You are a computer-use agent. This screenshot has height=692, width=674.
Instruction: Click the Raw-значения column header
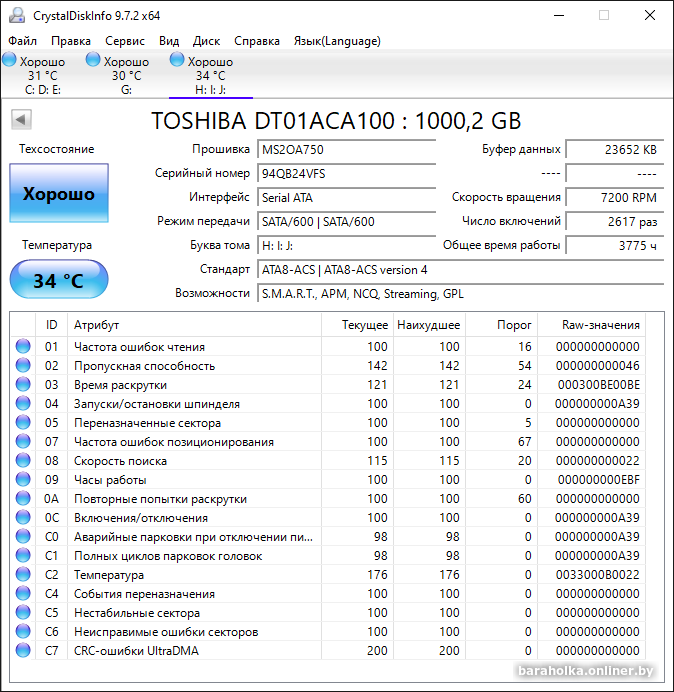(x=601, y=325)
